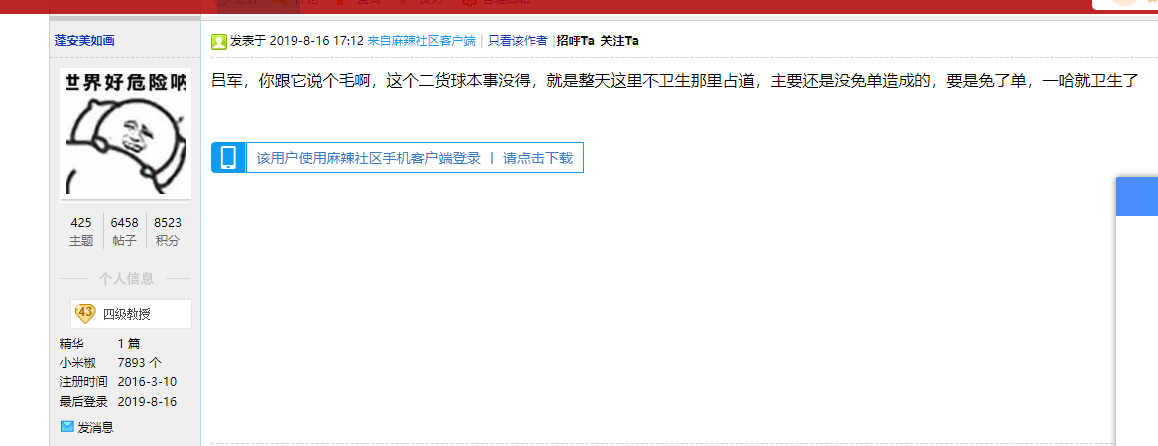Click the post timestamp 2019-8-16 17:12

pos(316,41)
